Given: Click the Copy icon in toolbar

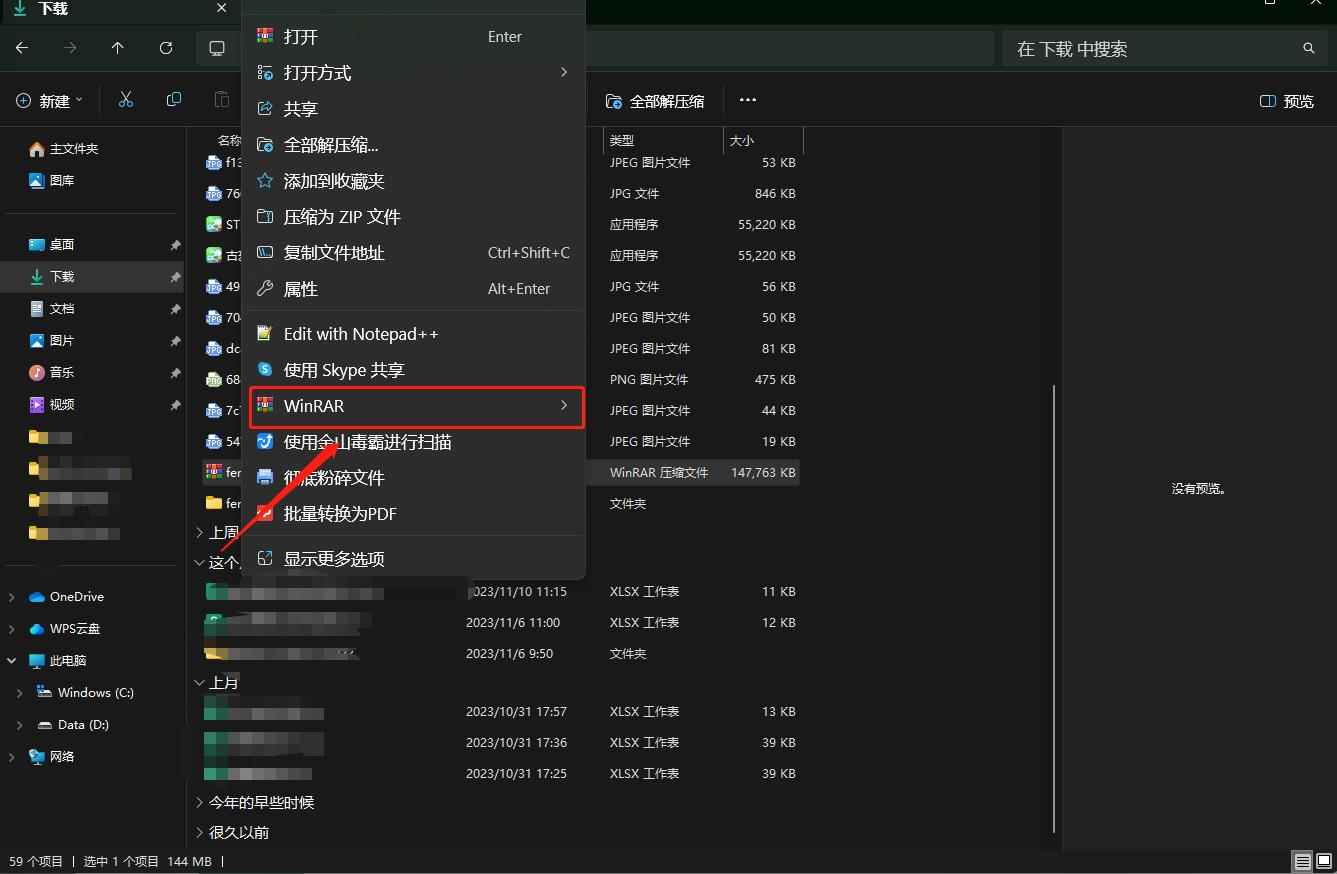Looking at the screenshot, I should coord(174,100).
